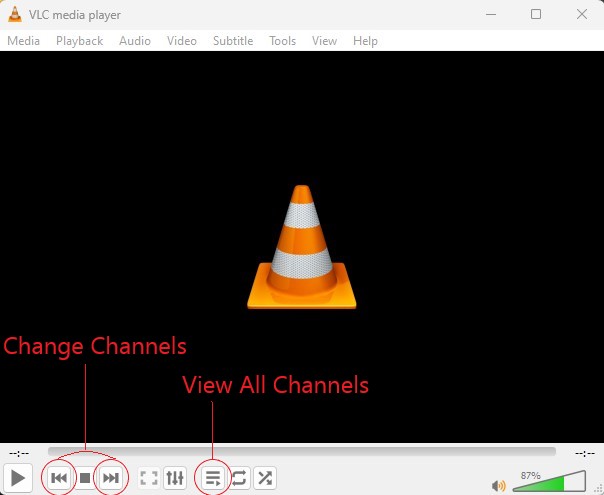Show extended settings and effects
Viewport: 604px width, 495px height.
(x=175, y=478)
